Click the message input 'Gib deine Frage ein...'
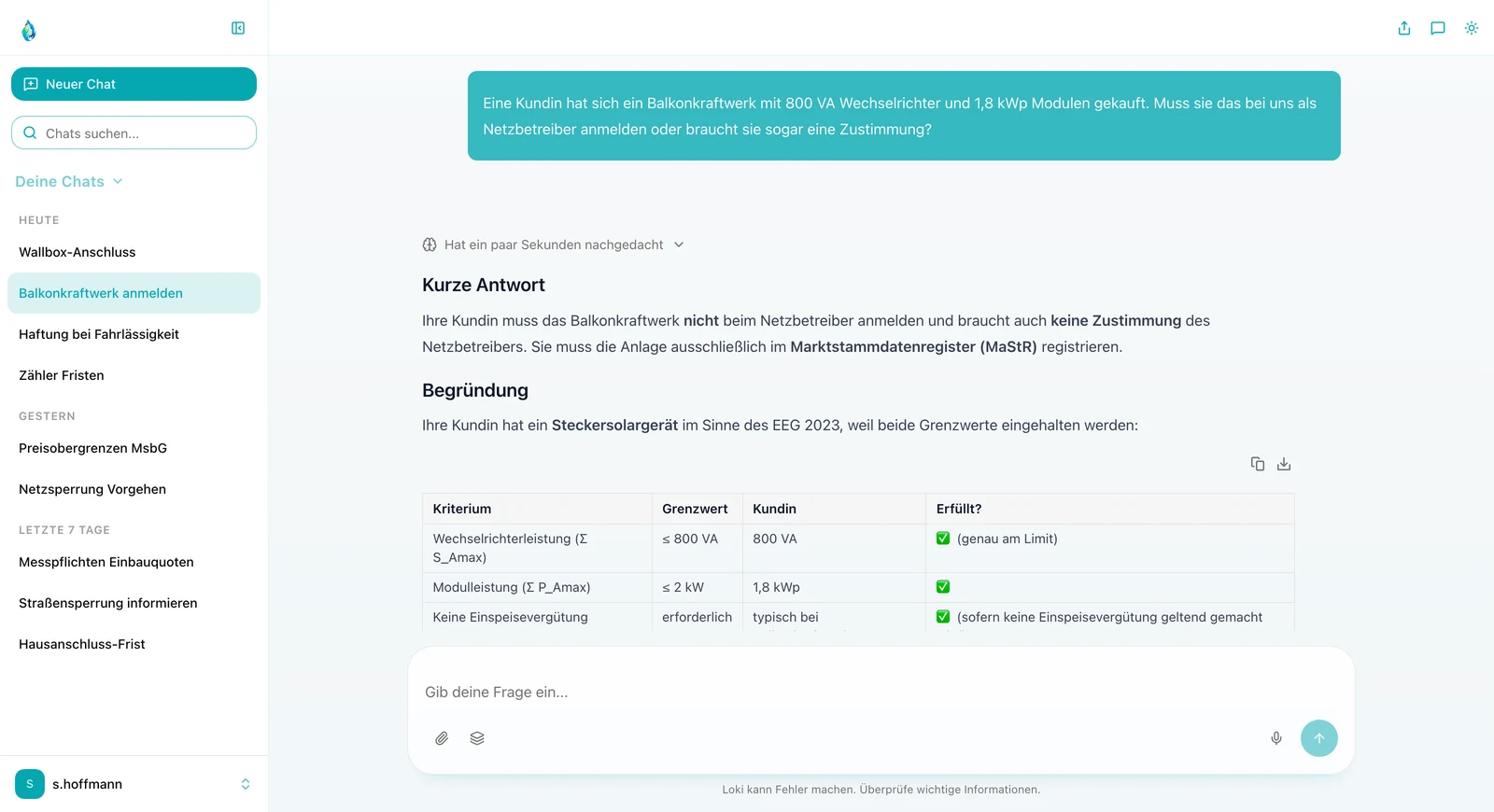1494x812 pixels. pos(881,692)
